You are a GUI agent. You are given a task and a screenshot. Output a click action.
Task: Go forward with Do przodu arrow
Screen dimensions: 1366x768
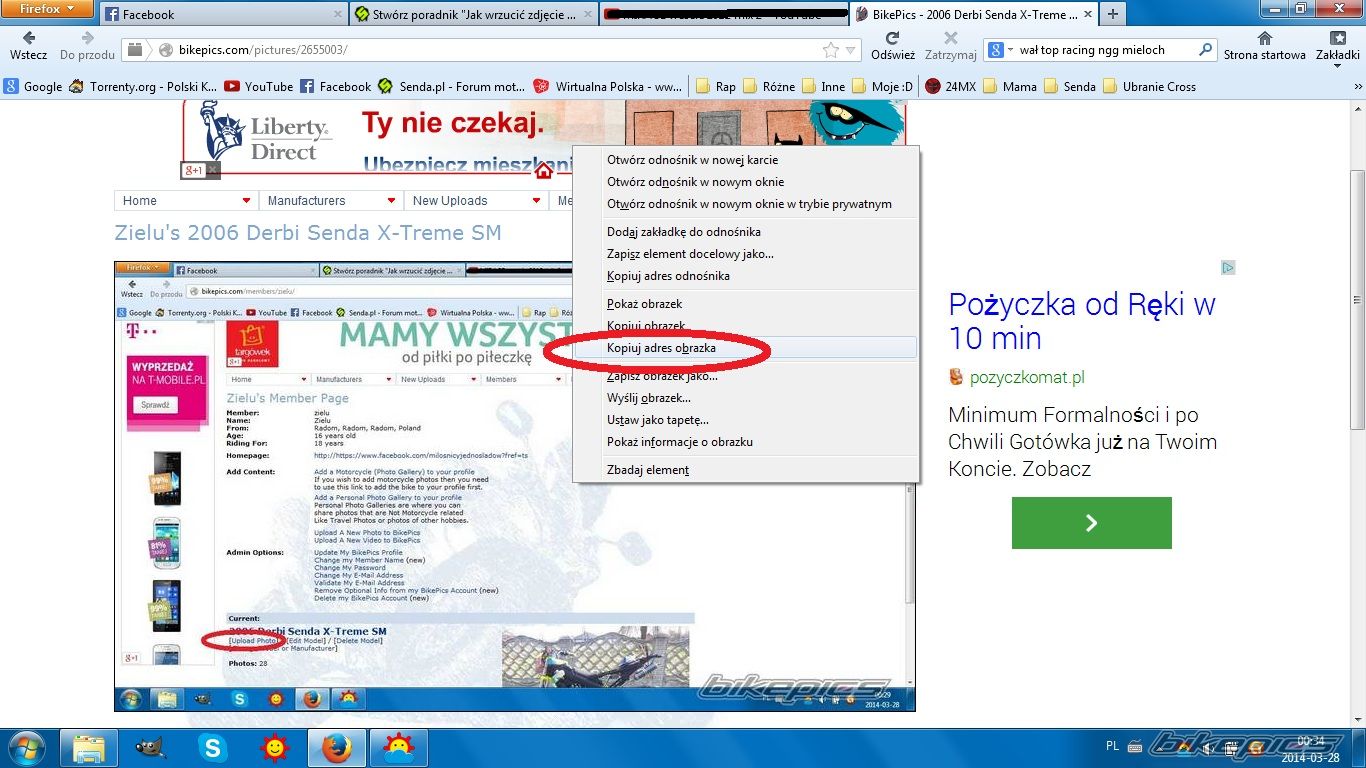coord(88,45)
